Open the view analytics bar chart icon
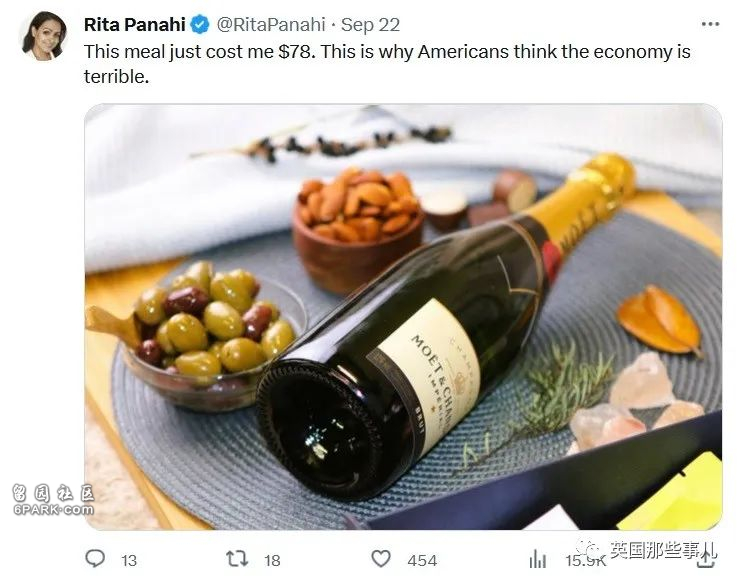Screen dimensions: 741x582 pyautogui.click(x=537, y=559)
